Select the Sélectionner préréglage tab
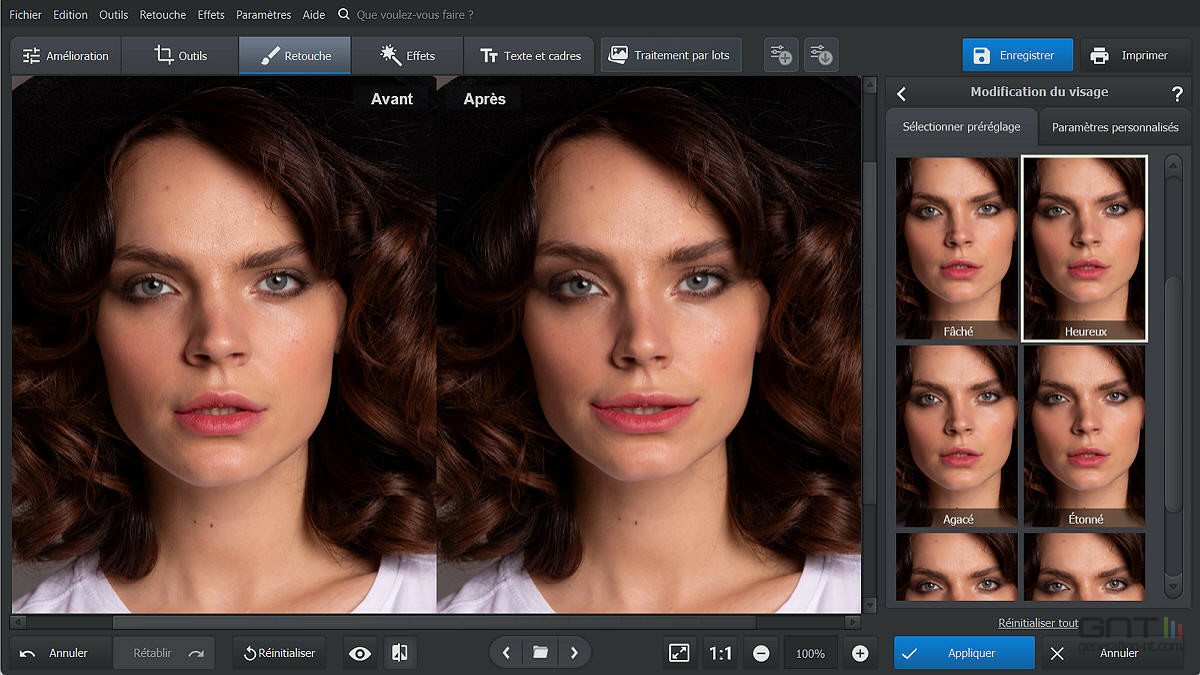The image size is (1200, 675). (x=962, y=127)
